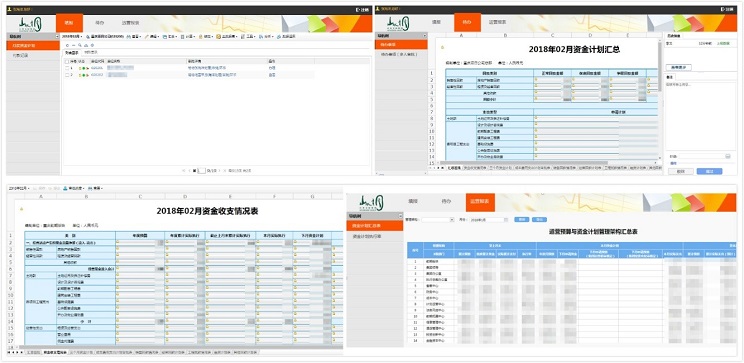Click the user icon at top-left of the first window
Screen dimensions: 744x363
(9, 9)
